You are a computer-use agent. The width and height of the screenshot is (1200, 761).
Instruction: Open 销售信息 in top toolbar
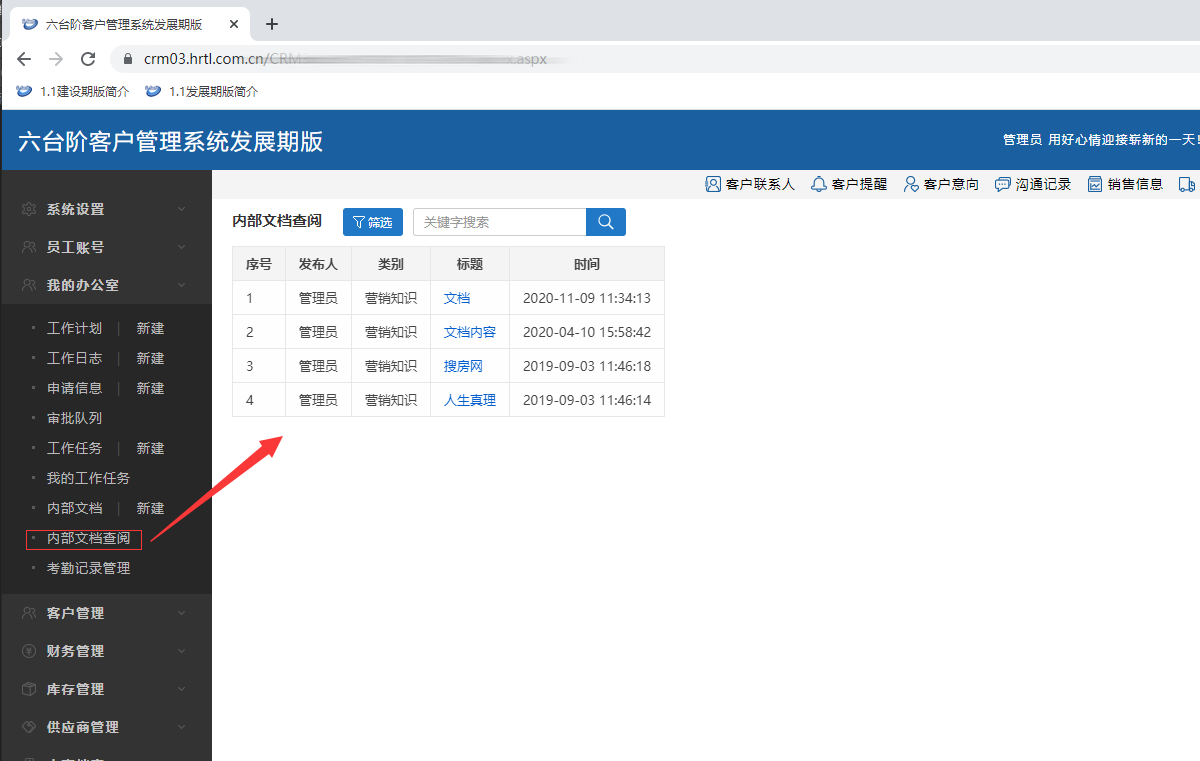pyautogui.click(x=1125, y=184)
